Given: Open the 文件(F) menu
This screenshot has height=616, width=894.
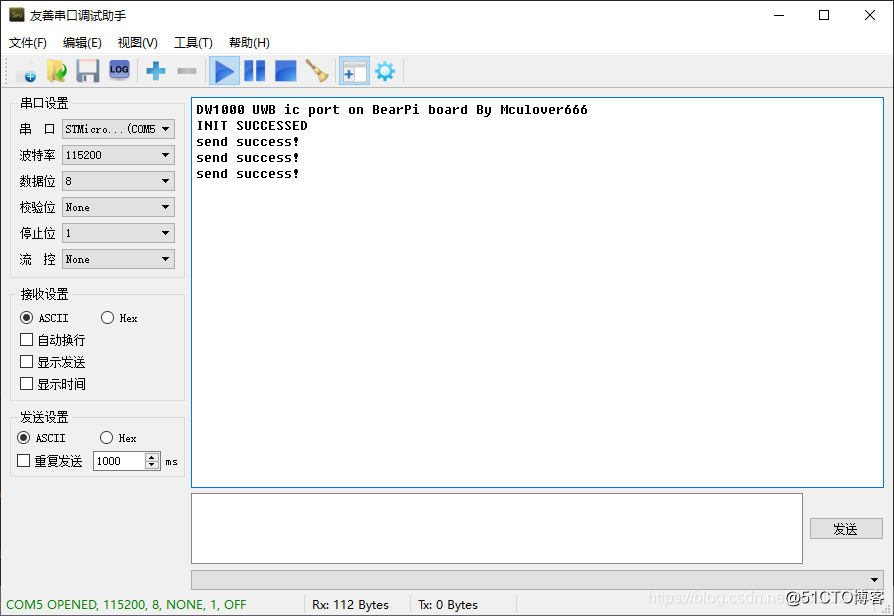Looking at the screenshot, I should (x=27, y=43).
